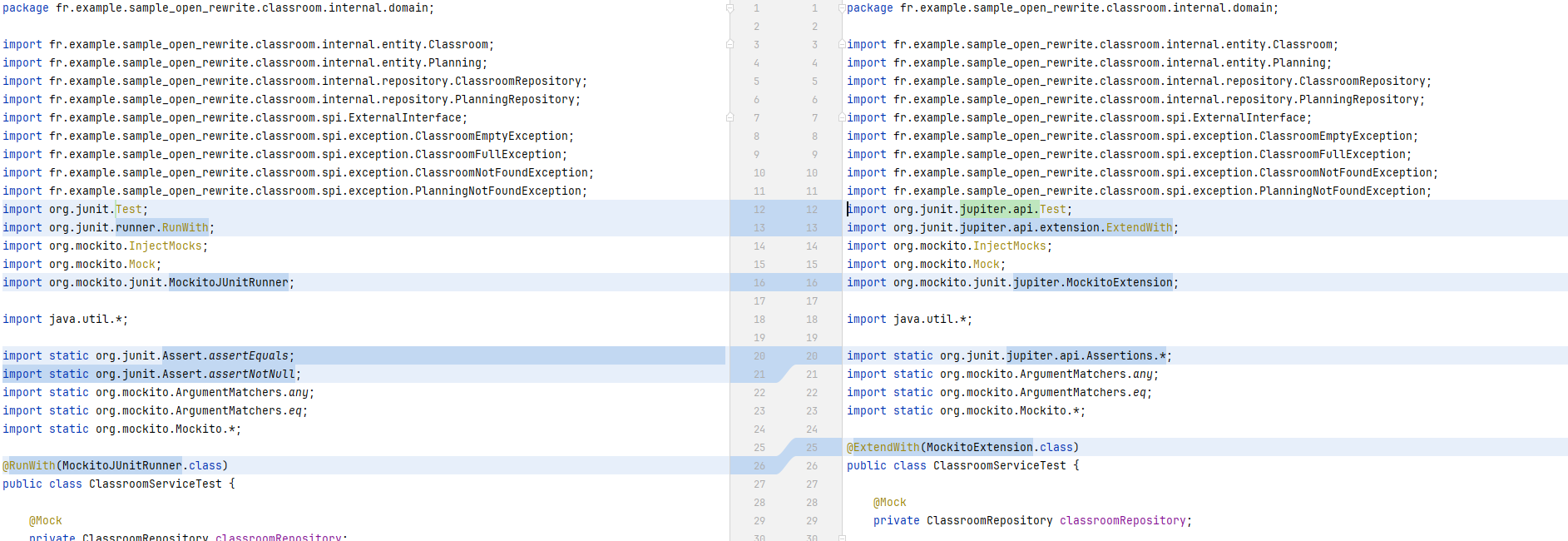Click left-pane import org.junit.Test line
This screenshot has height=541, width=1568.
pyautogui.click(x=75, y=210)
